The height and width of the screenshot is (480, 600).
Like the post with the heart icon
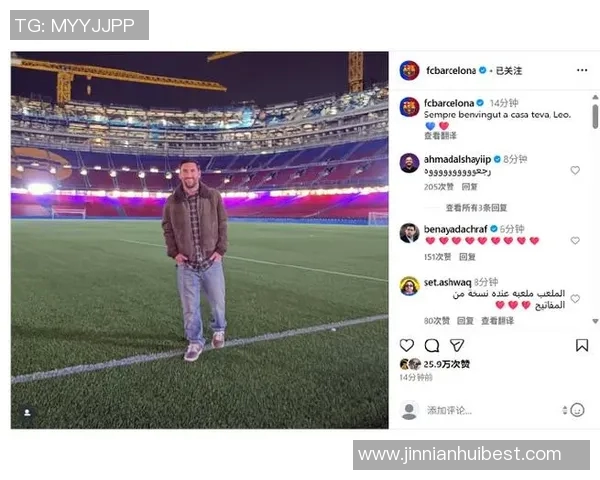pos(406,345)
